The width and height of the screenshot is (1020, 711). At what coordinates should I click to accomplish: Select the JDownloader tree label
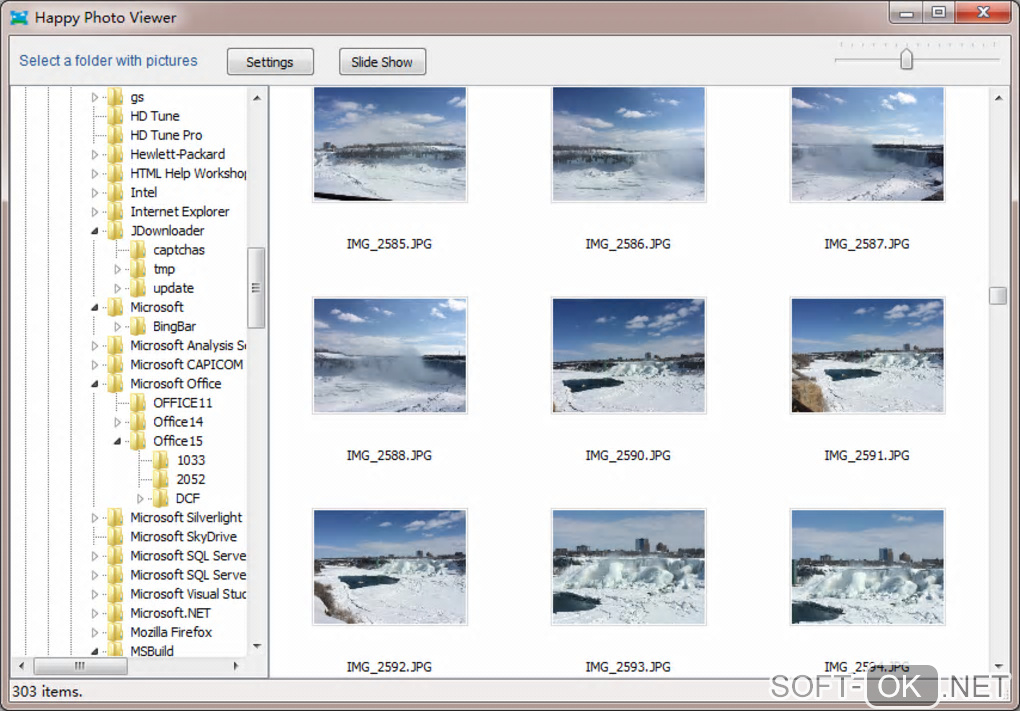click(x=167, y=231)
